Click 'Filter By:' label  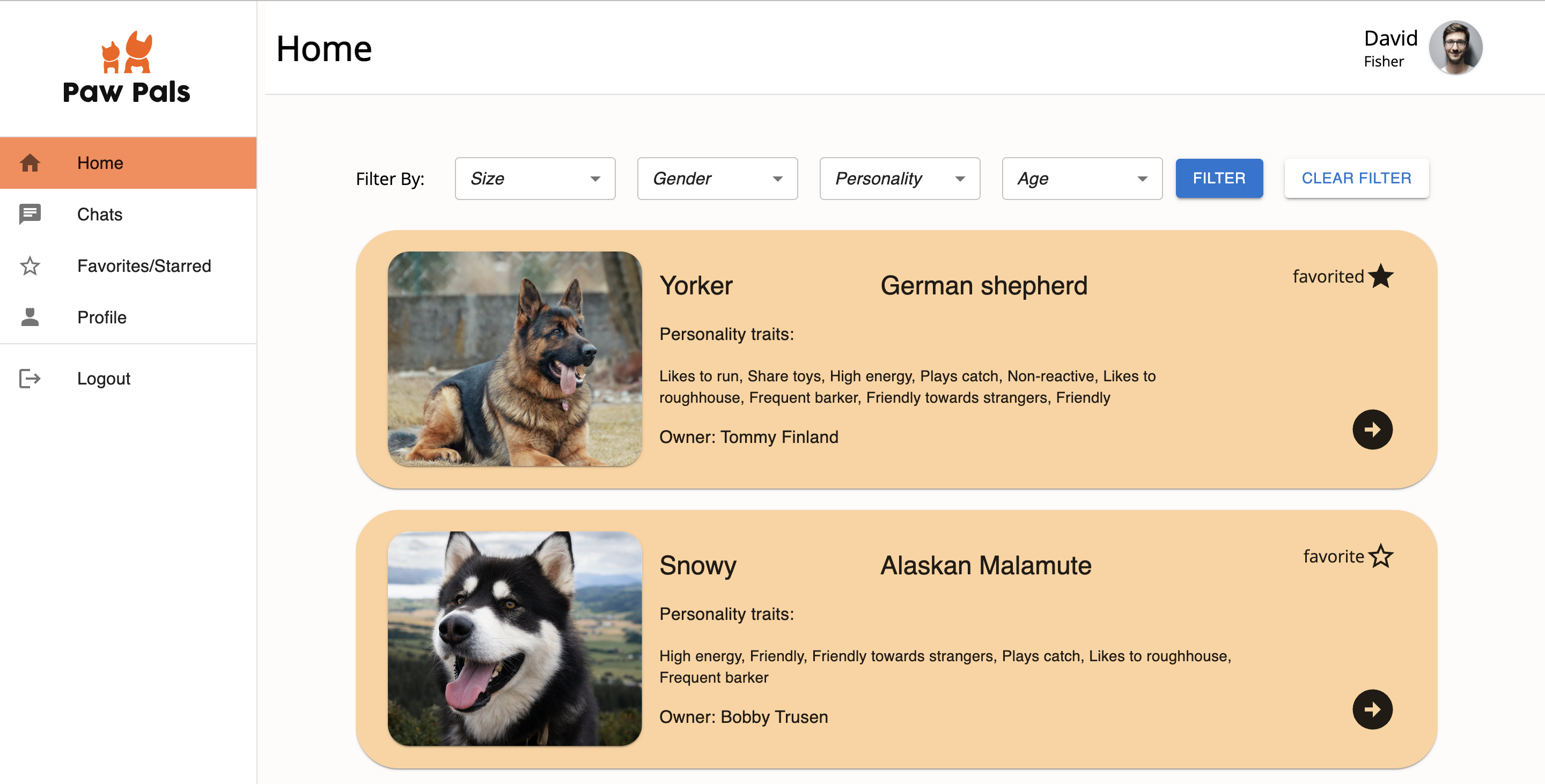pyautogui.click(x=390, y=179)
